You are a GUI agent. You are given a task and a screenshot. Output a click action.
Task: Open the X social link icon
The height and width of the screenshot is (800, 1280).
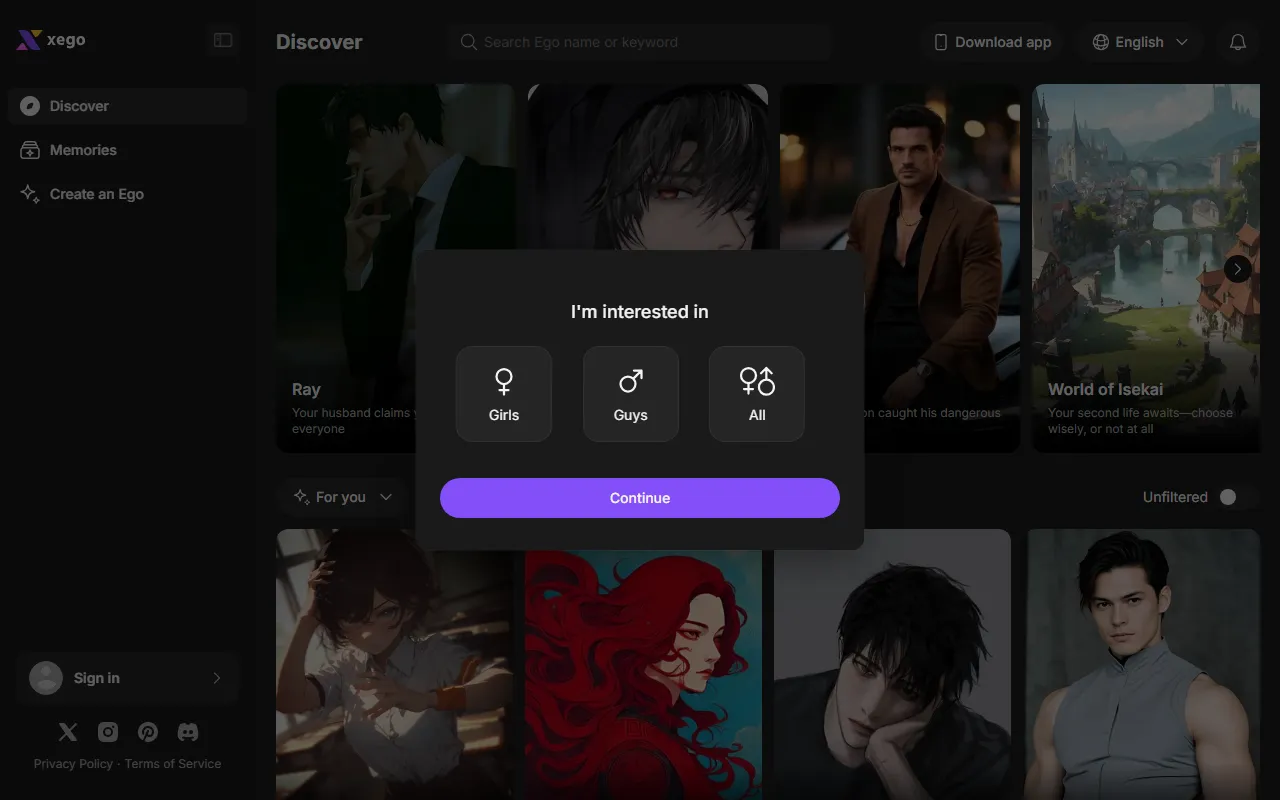coord(68,732)
